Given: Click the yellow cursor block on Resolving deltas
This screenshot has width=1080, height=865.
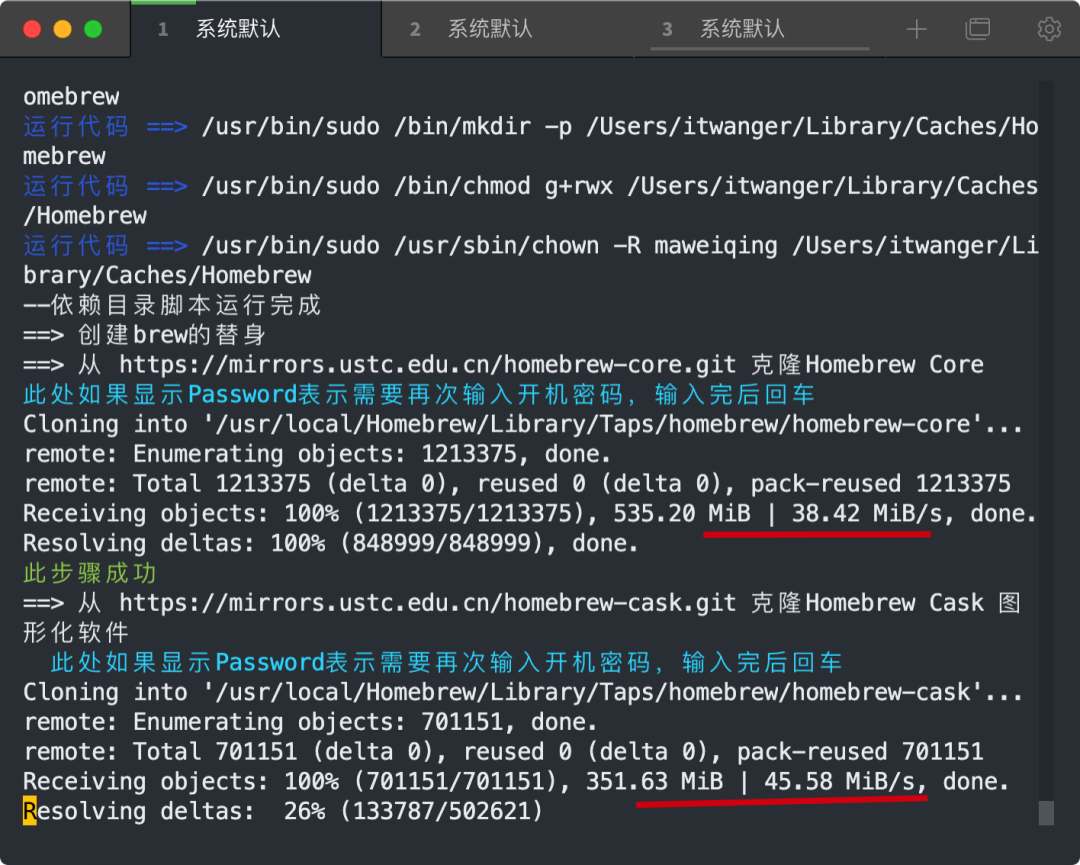Looking at the screenshot, I should pos(30,811).
